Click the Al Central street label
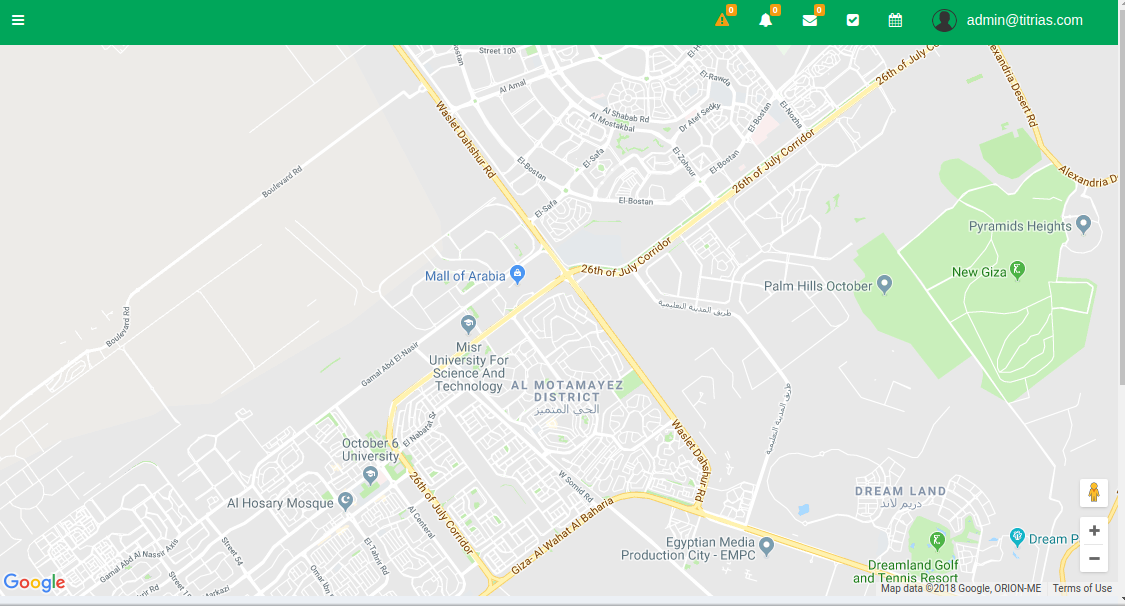 tap(421, 522)
